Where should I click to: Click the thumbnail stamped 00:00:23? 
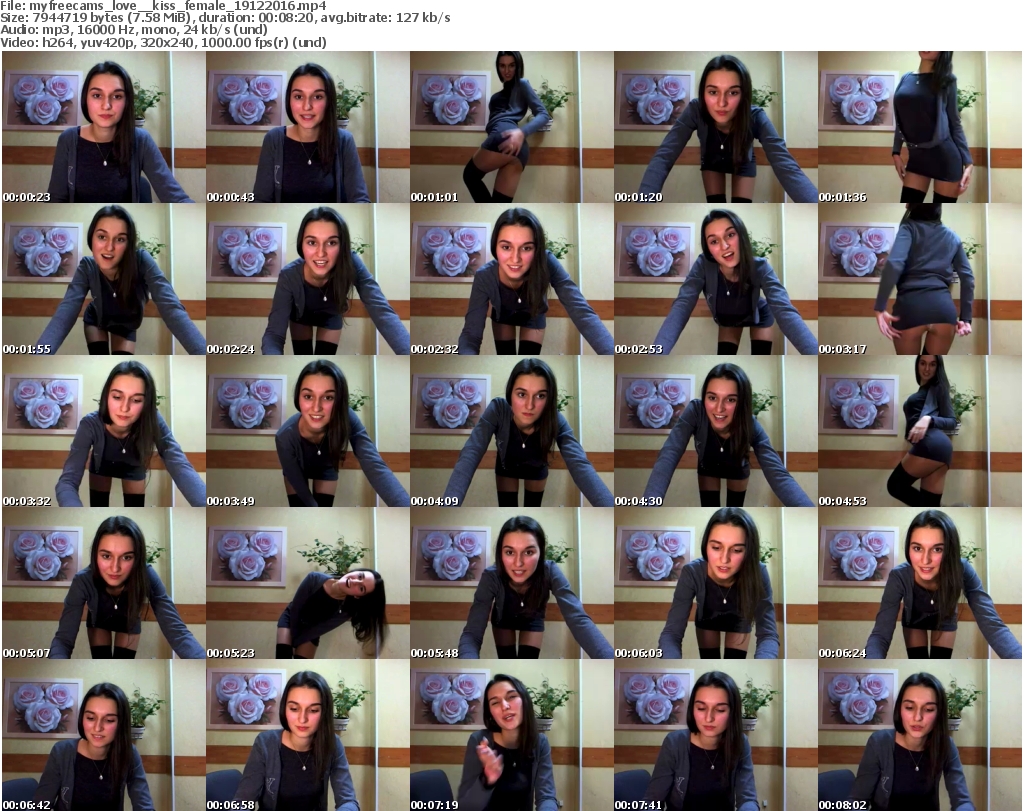[104, 127]
